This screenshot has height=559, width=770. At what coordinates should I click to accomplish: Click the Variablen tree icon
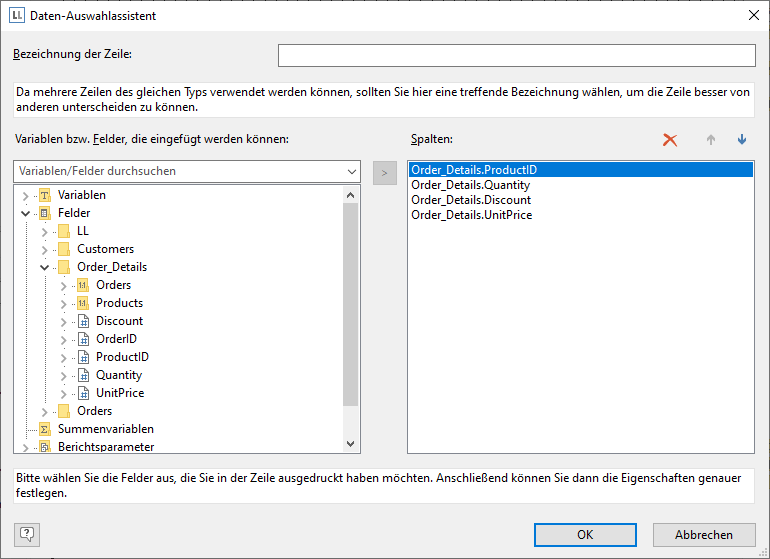pos(44,195)
